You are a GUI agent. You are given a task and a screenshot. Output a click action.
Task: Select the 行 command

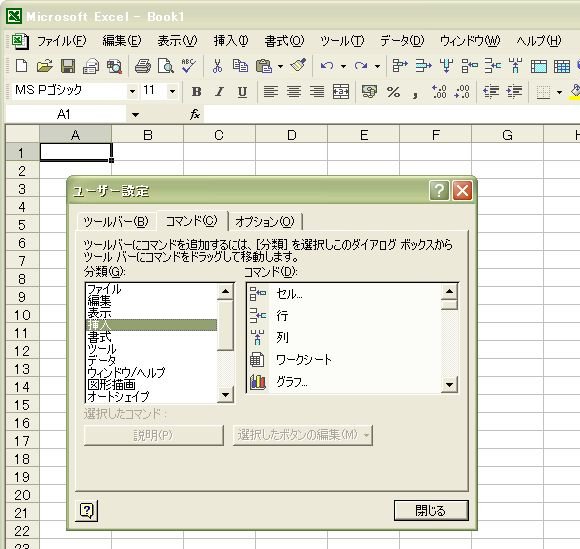pos(344,316)
